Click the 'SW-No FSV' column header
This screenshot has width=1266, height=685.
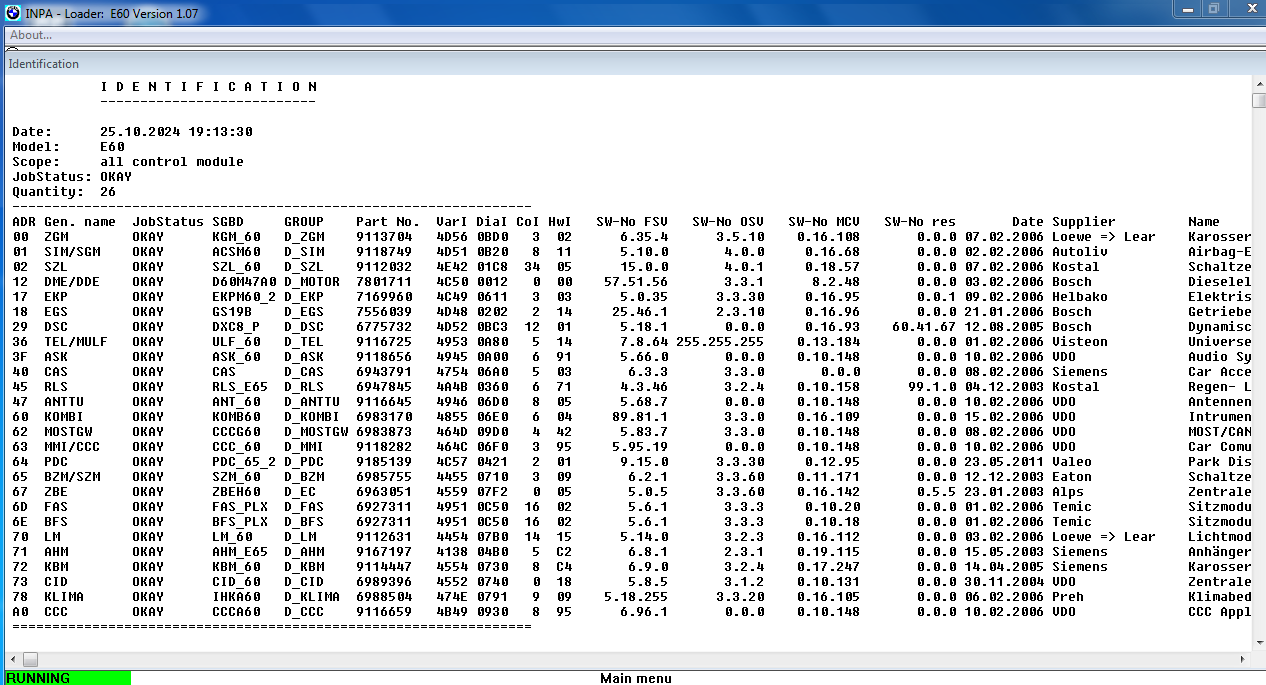click(632, 221)
